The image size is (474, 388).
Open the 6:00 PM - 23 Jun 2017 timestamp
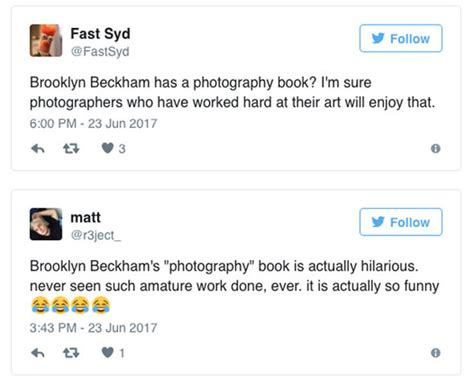pyautogui.click(x=93, y=124)
